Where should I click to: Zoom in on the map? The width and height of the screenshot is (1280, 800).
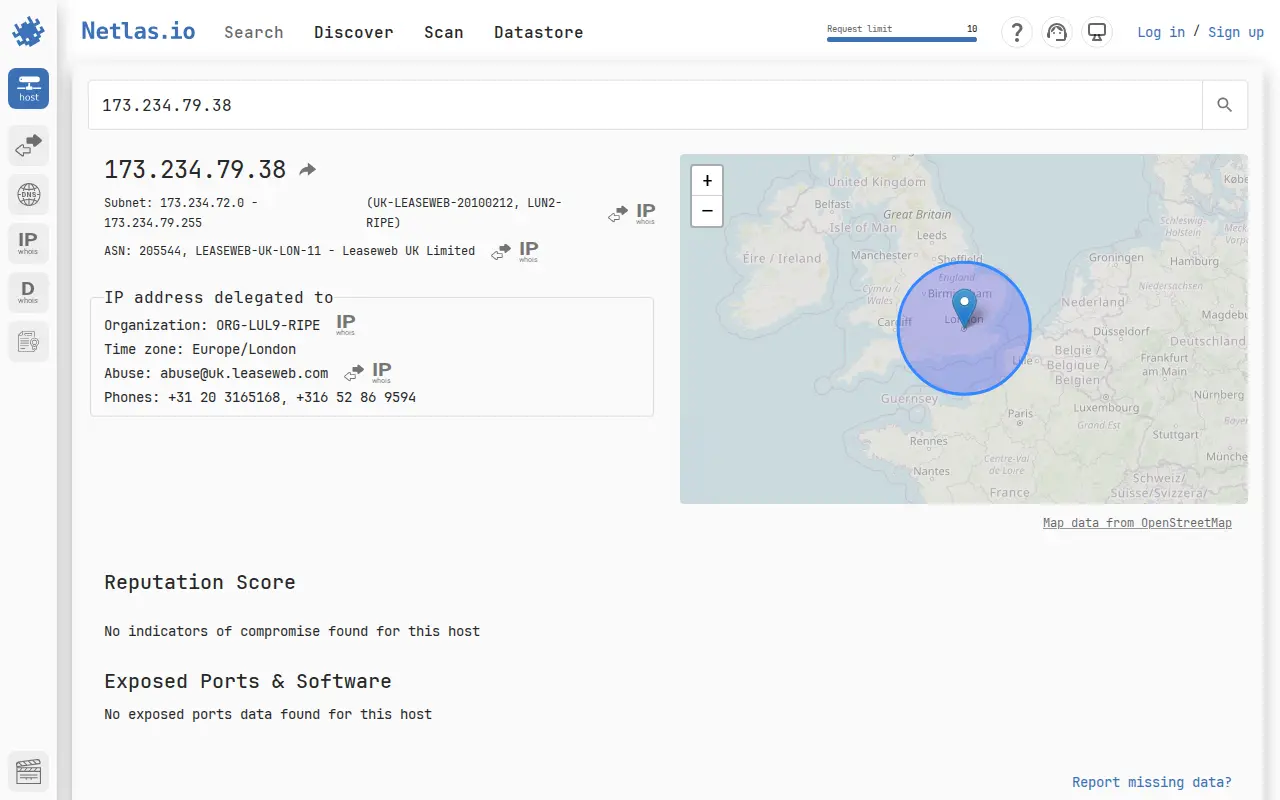(707, 181)
